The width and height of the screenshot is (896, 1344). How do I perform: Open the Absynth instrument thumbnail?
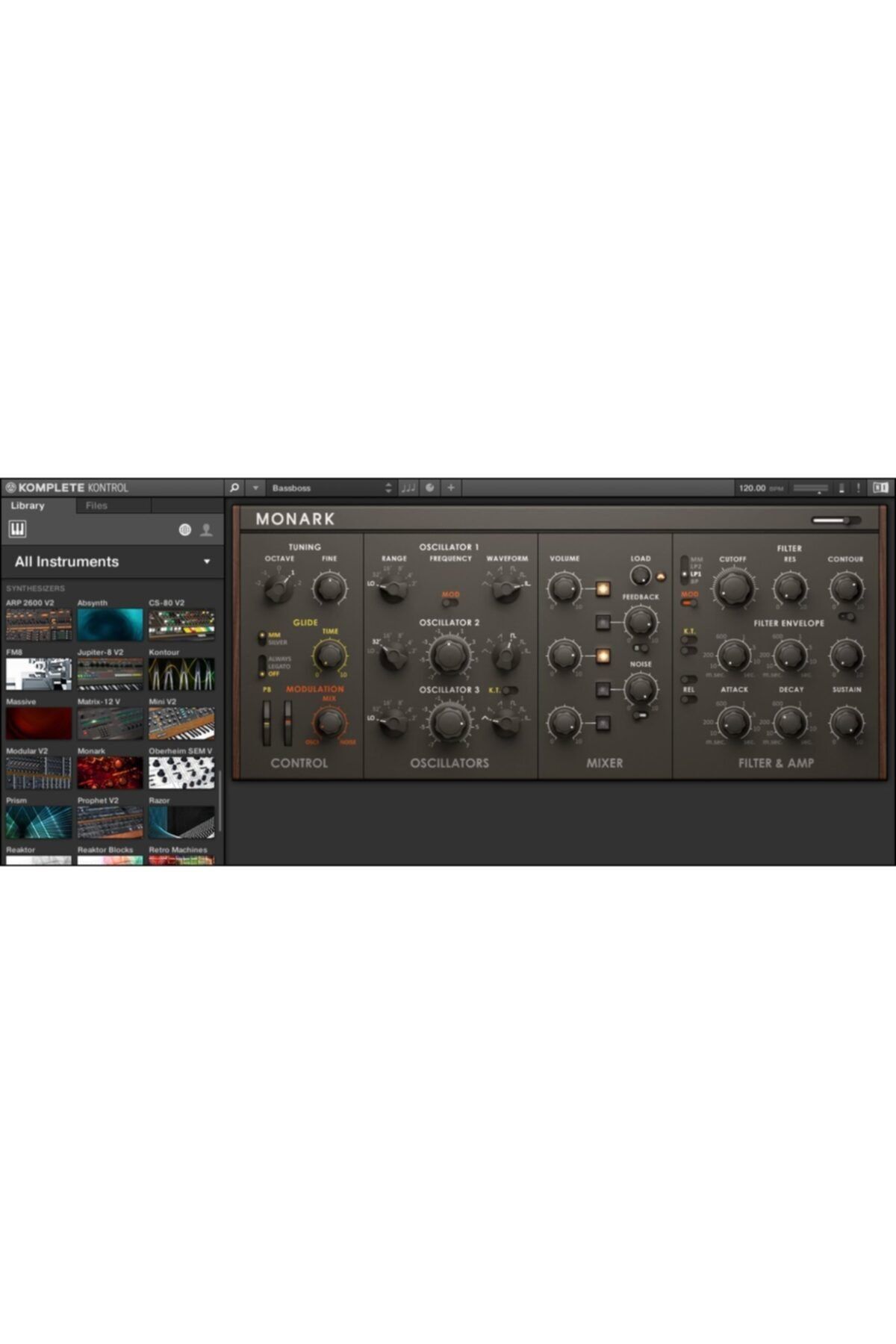coord(110,625)
